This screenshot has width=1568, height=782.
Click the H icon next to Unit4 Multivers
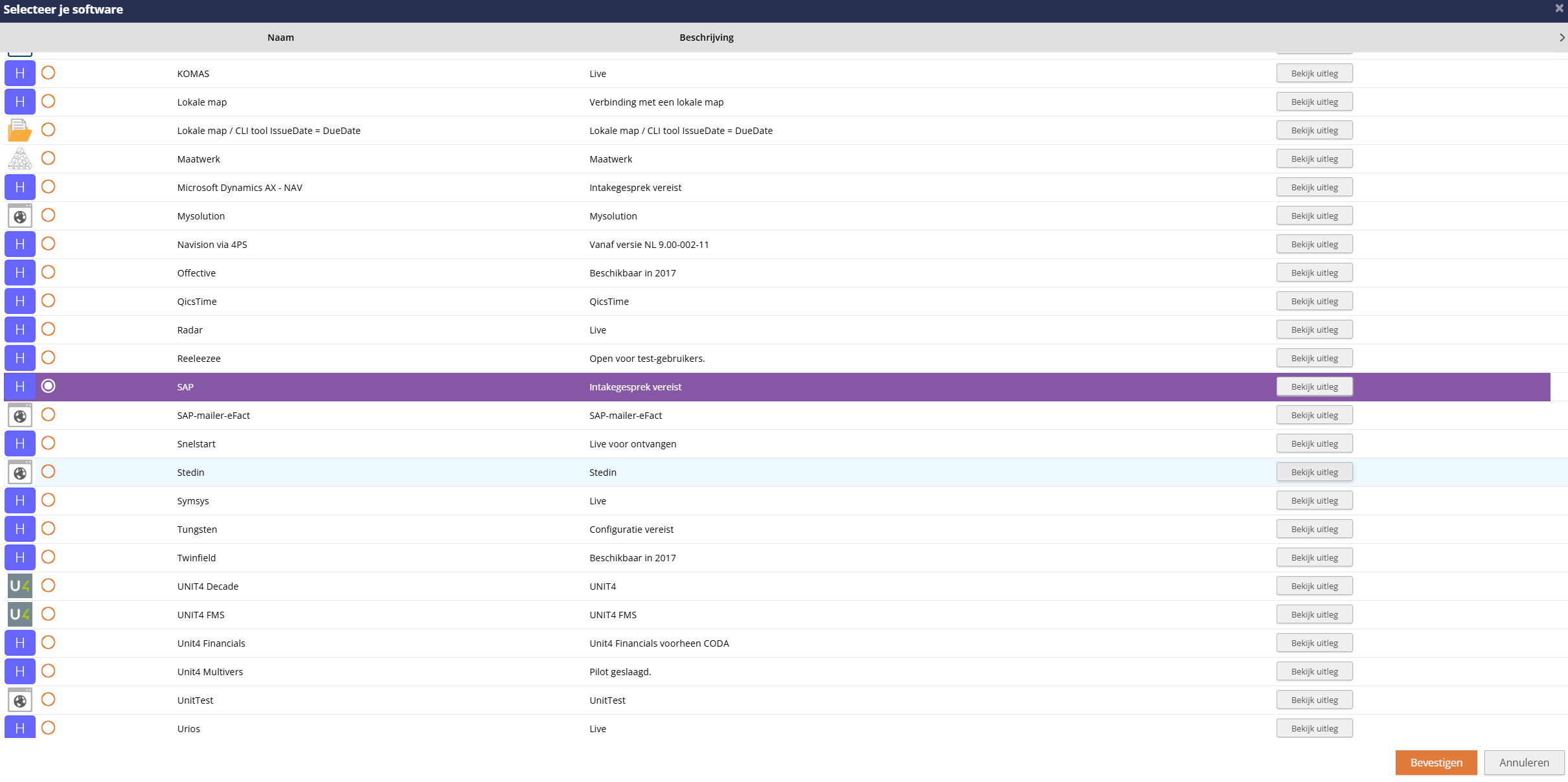click(20, 671)
